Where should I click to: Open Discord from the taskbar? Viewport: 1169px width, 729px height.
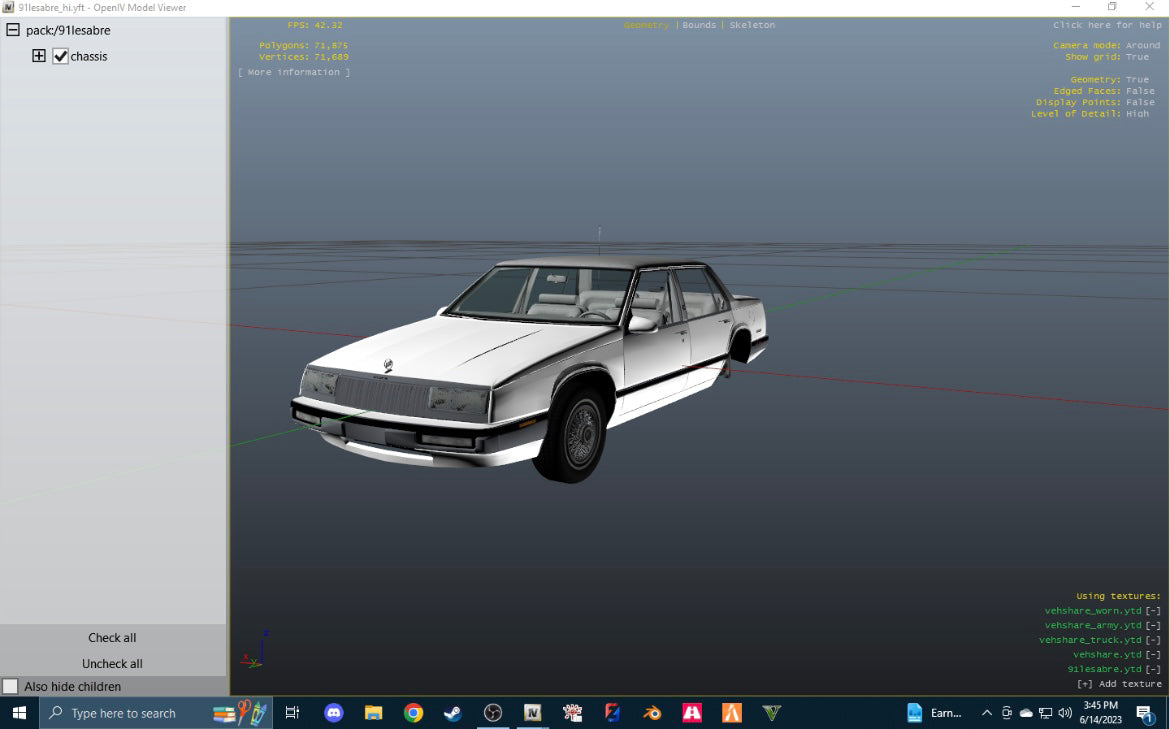pyautogui.click(x=333, y=713)
